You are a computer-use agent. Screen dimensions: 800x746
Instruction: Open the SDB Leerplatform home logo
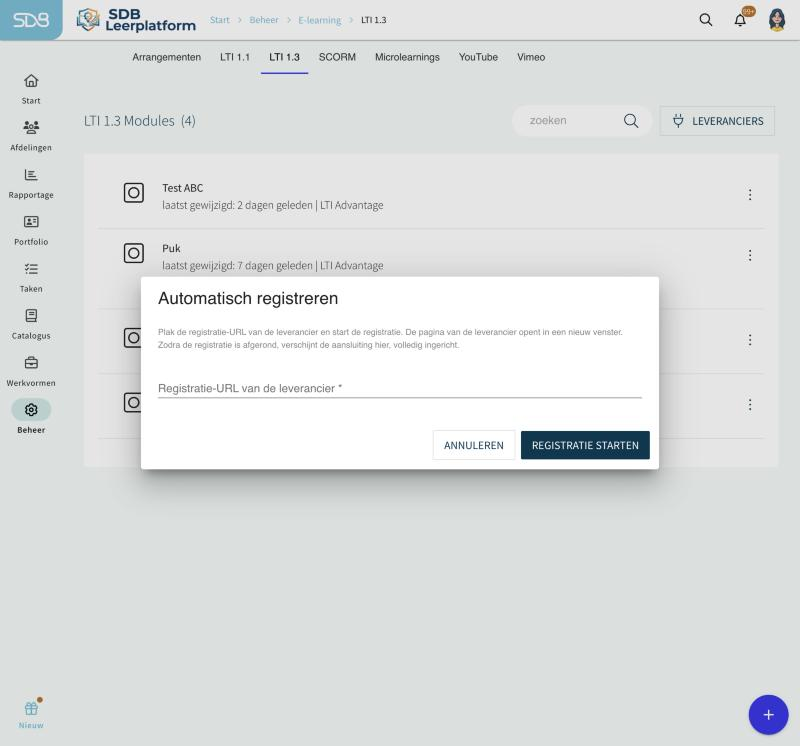[x=136, y=20]
